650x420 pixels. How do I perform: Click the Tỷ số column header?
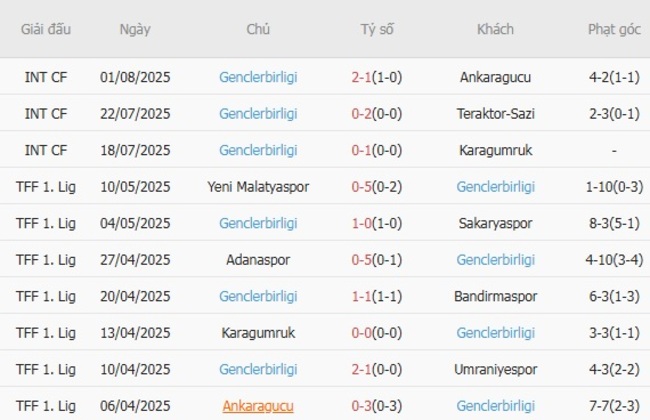tap(377, 29)
